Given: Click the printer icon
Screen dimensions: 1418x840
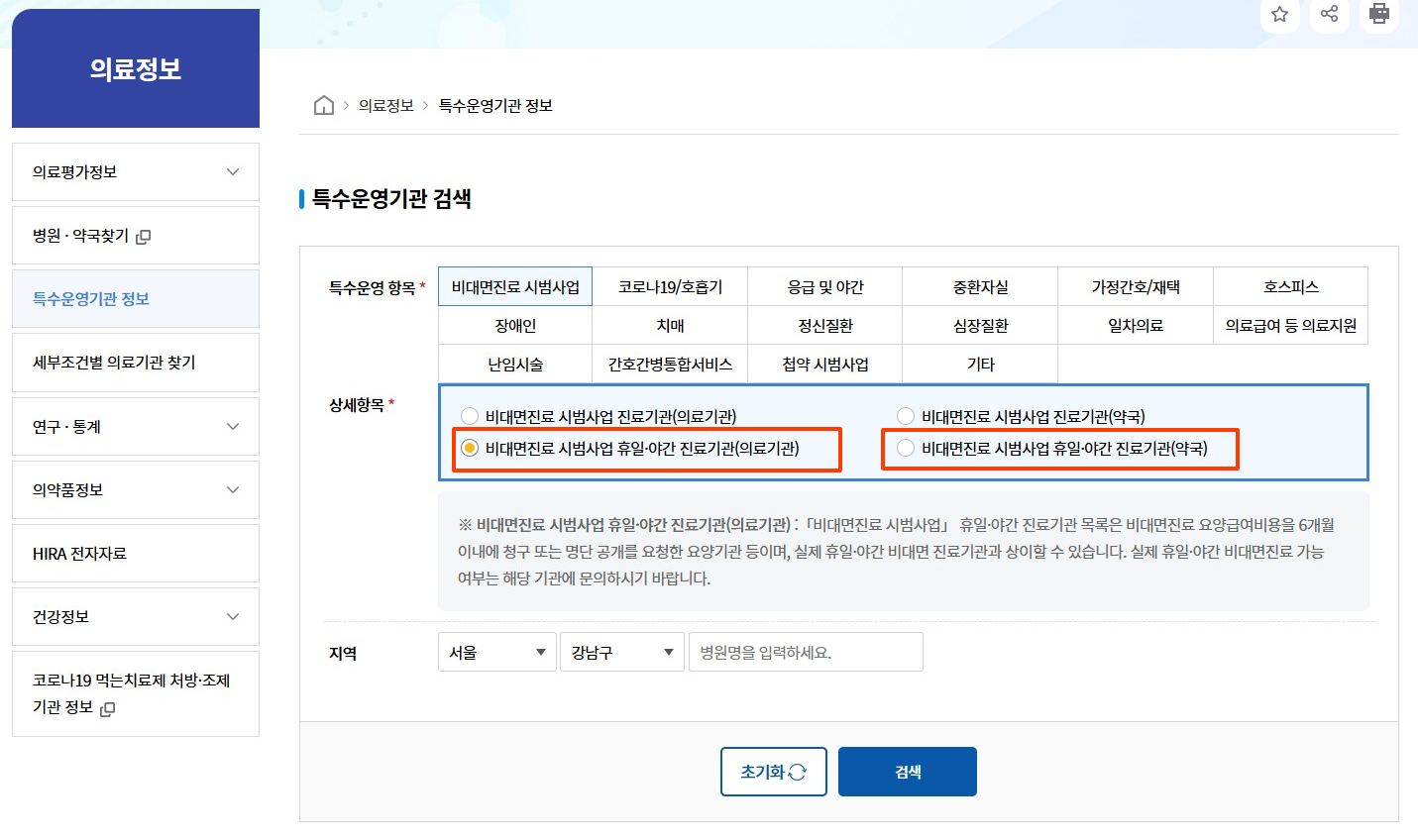Looking at the screenshot, I should click(x=1379, y=14).
